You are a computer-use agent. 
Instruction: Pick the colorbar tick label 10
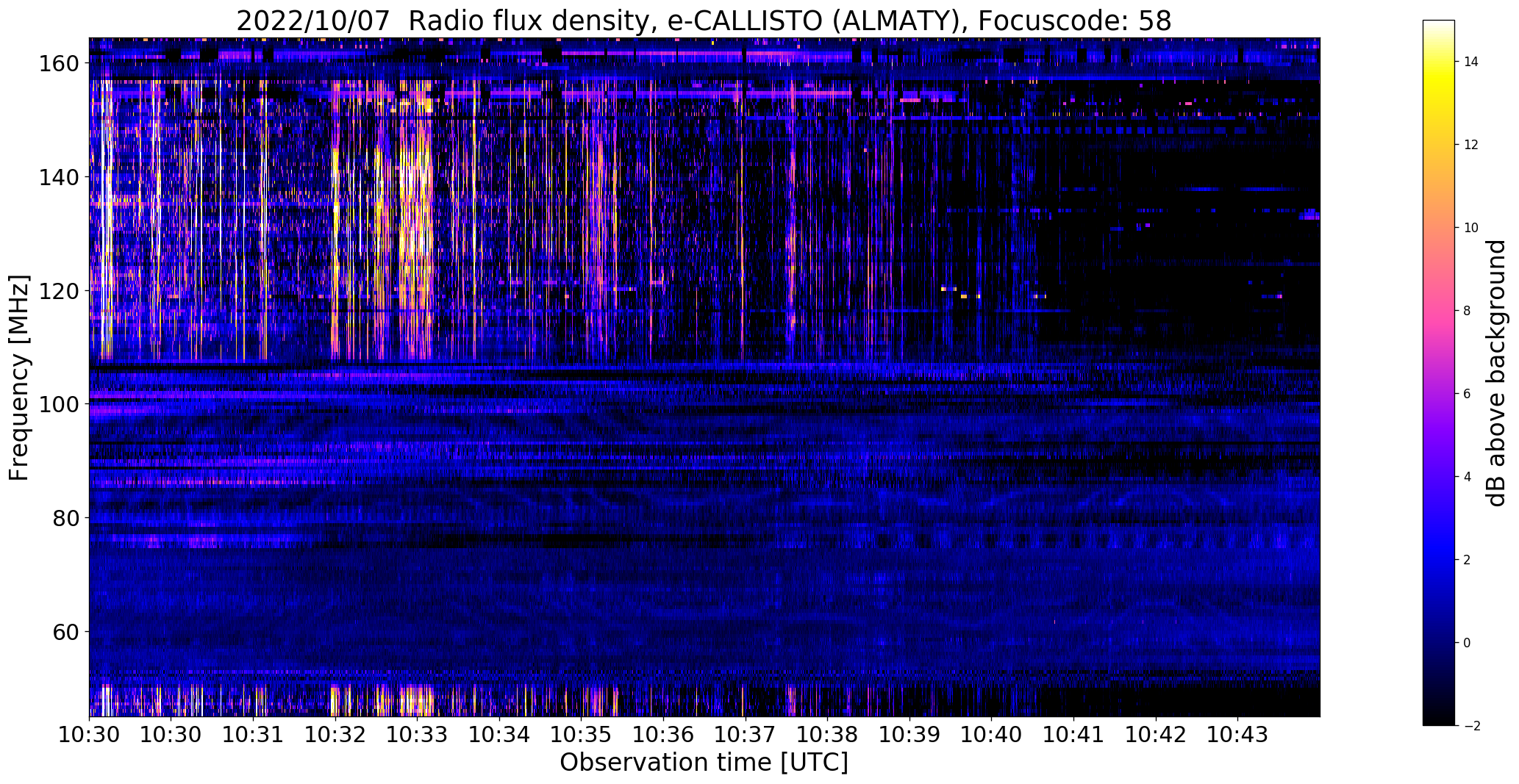1471,228
